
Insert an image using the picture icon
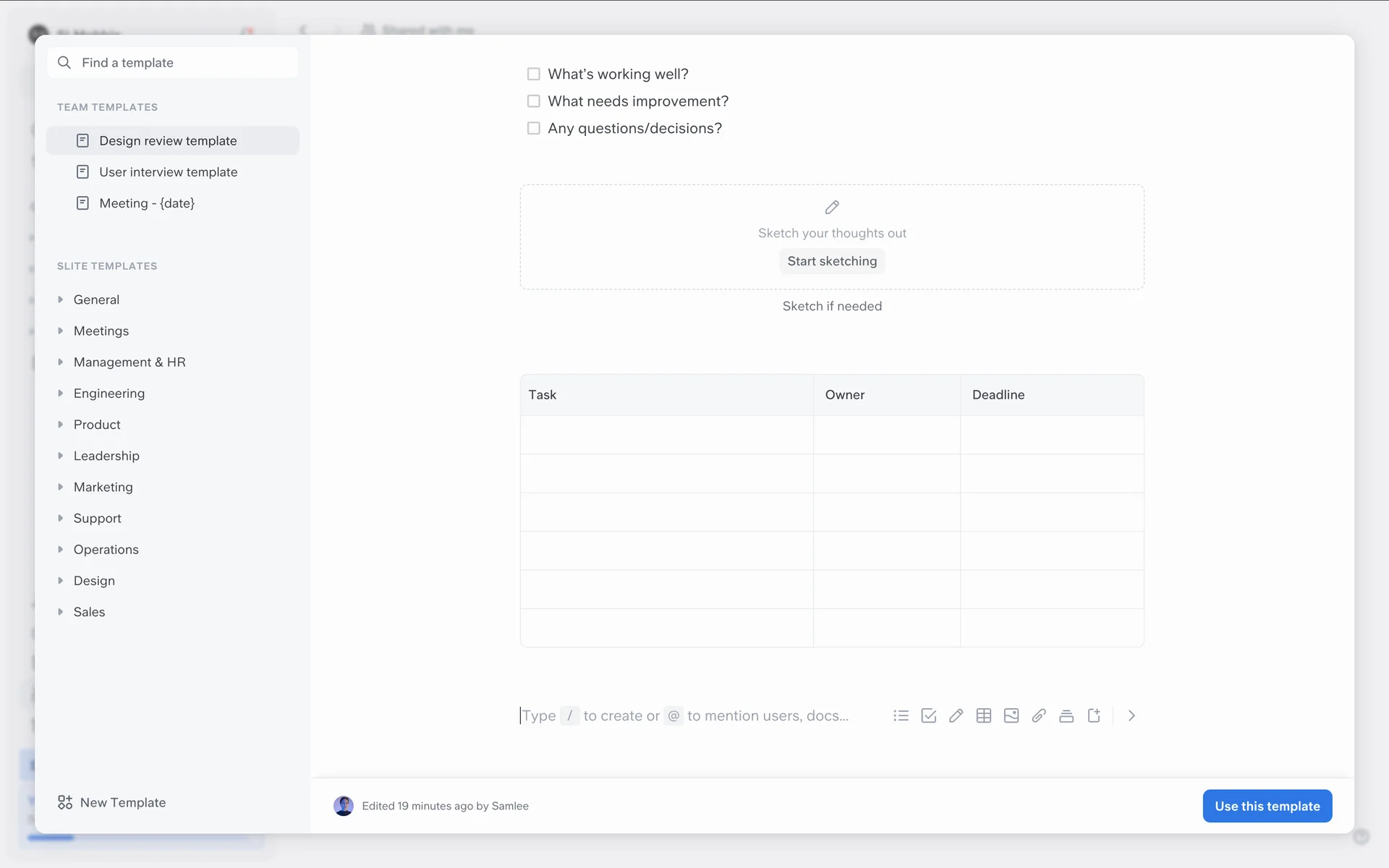(x=1011, y=715)
